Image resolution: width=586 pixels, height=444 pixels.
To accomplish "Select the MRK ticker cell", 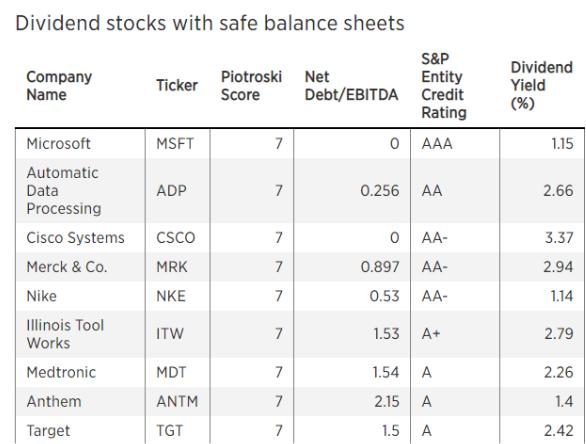I will coord(172,267).
